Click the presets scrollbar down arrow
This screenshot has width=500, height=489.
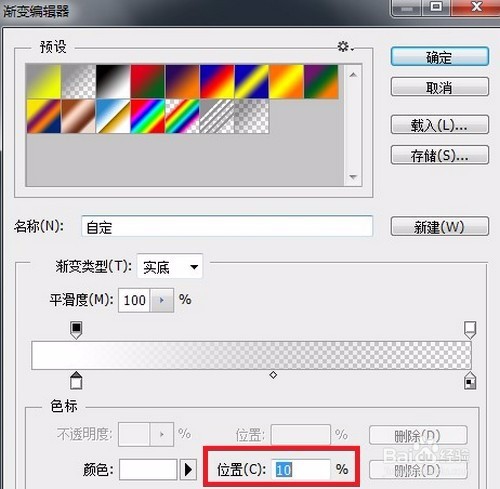[x=353, y=177]
